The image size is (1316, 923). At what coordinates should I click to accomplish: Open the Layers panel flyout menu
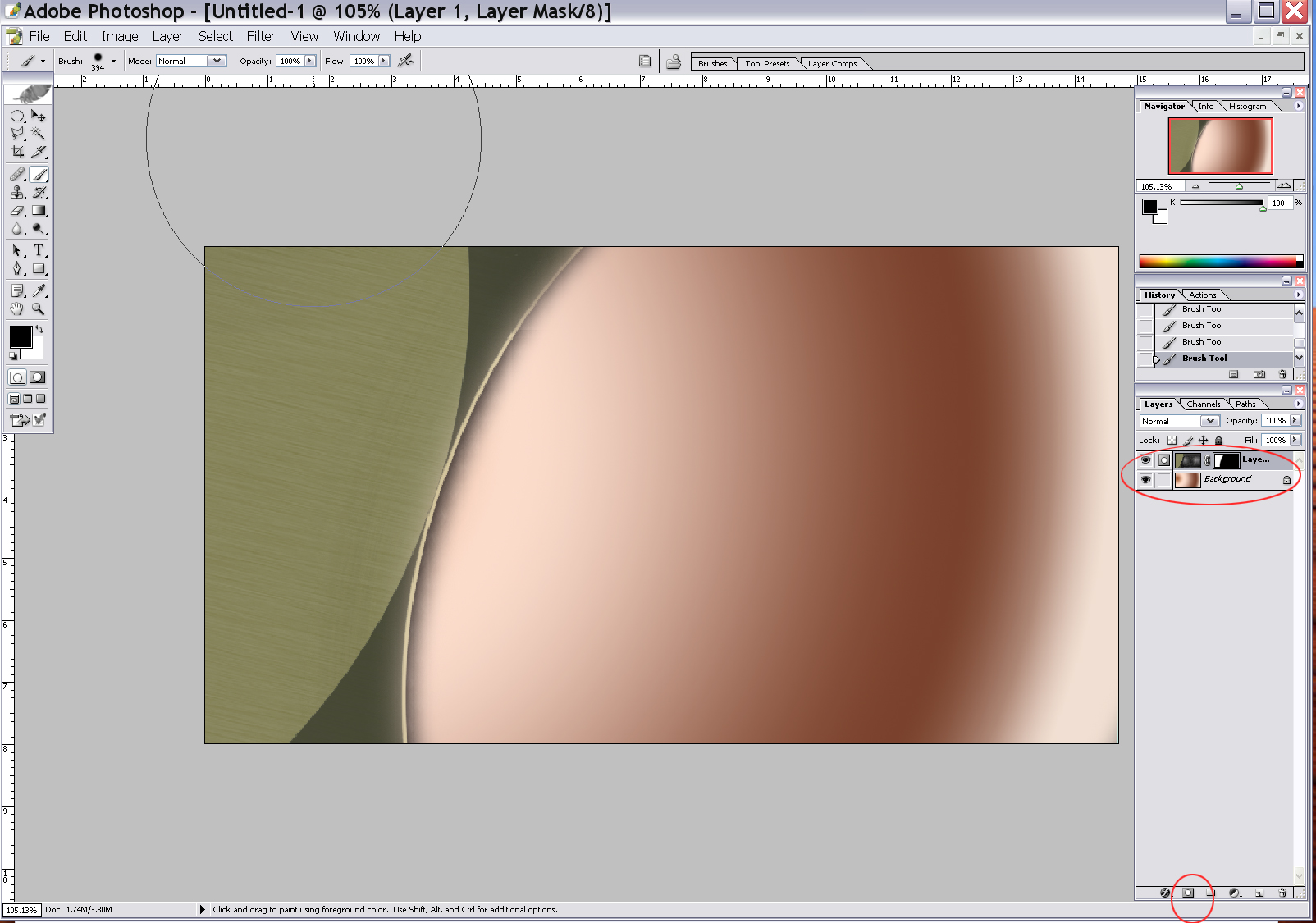pos(1298,404)
